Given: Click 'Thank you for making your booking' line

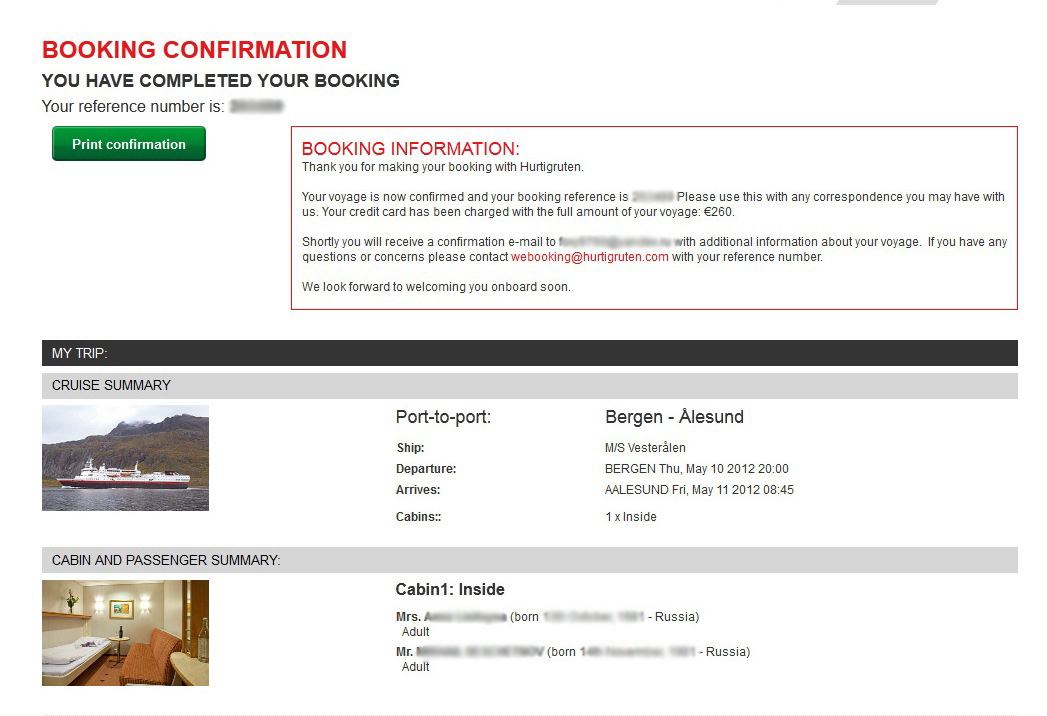Looking at the screenshot, I should point(443,167).
